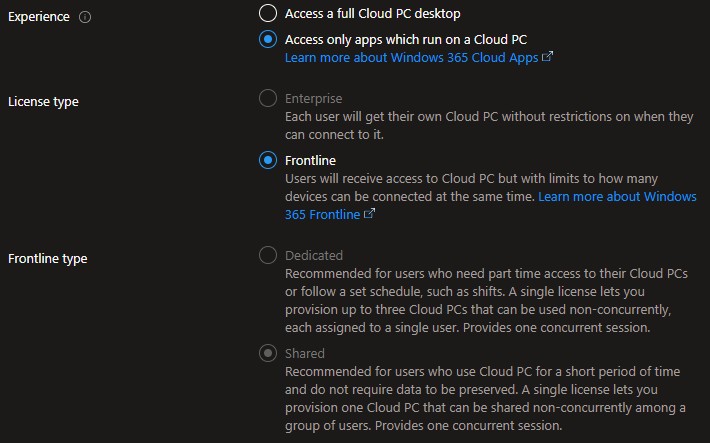The image size is (710, 443).
Task: Open Learn more about Windows 365 Cloud Apps
Action: [411, 57]
